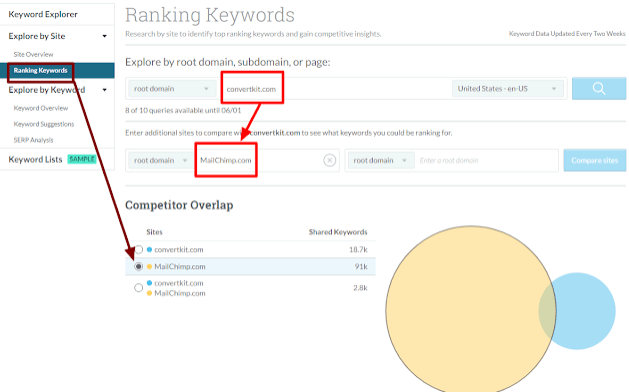The height and width of the screenshot is (392, 629).
Task: Click the Sites column header
Action: [x=154, y=232]
